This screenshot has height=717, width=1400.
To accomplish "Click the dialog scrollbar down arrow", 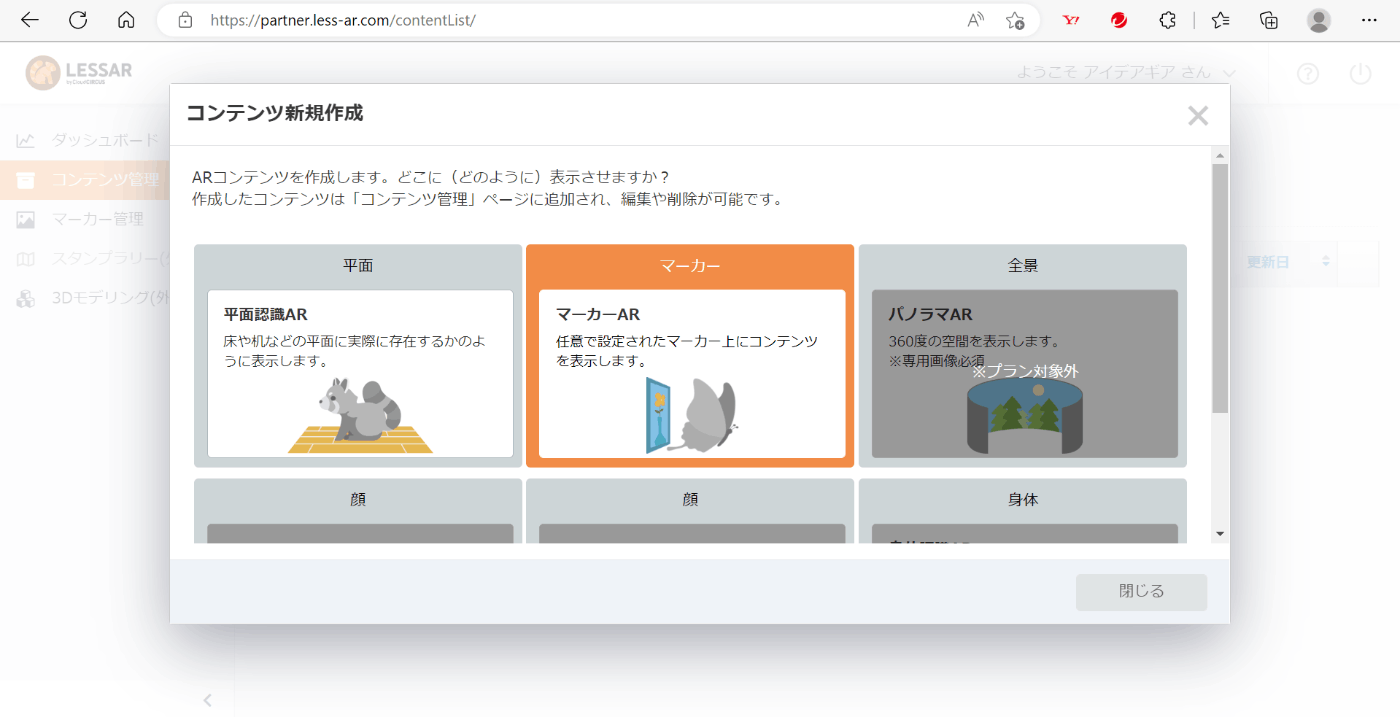I will click(1219, 533).
